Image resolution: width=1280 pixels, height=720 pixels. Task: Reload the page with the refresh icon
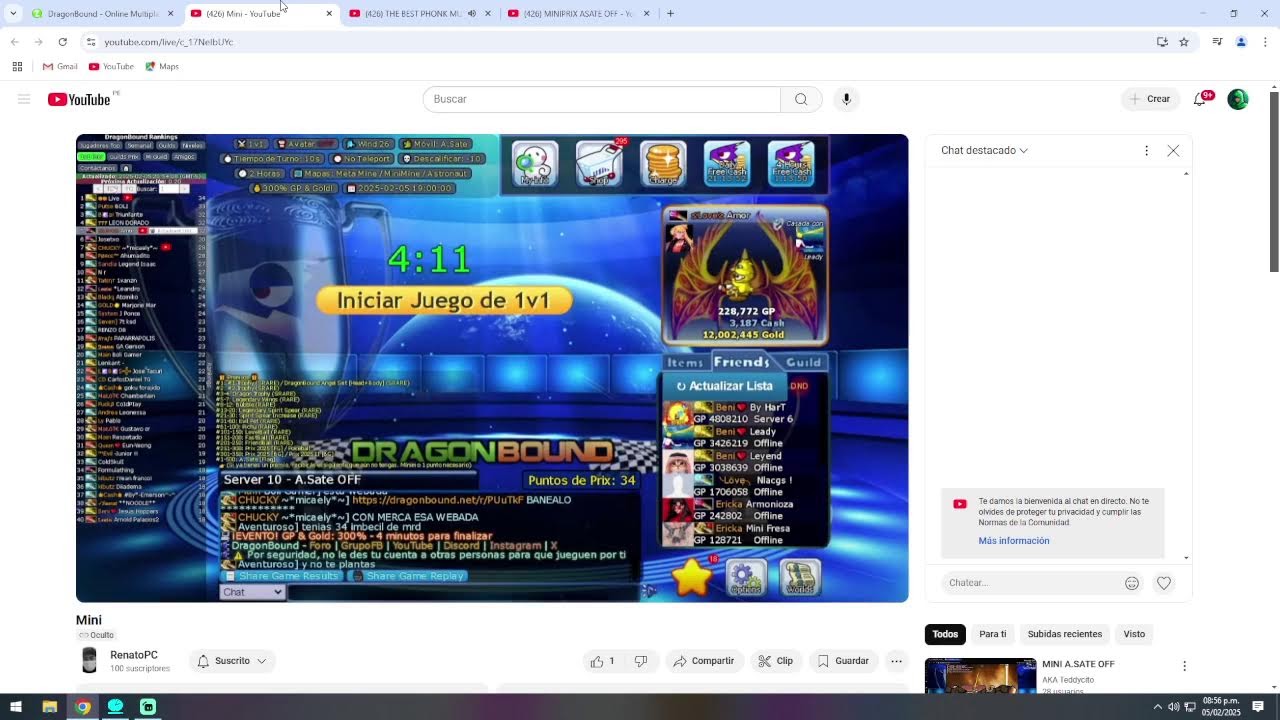coord(62,42)
